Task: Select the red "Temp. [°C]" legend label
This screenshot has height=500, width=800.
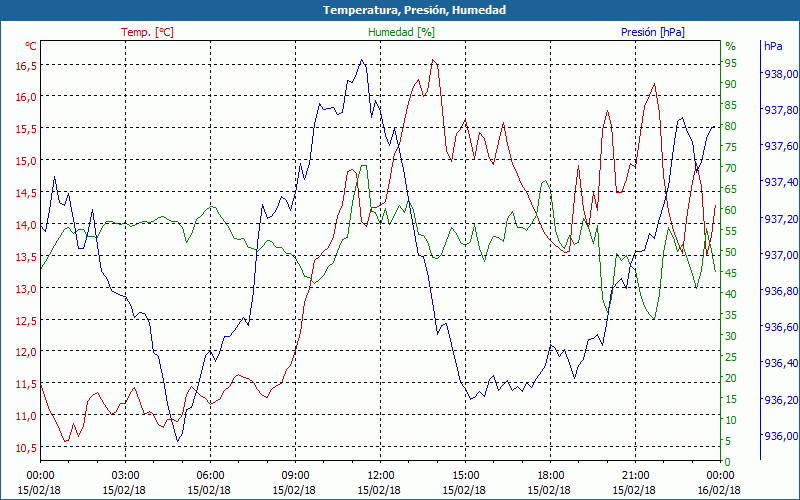Action: (x=147, y=32)
